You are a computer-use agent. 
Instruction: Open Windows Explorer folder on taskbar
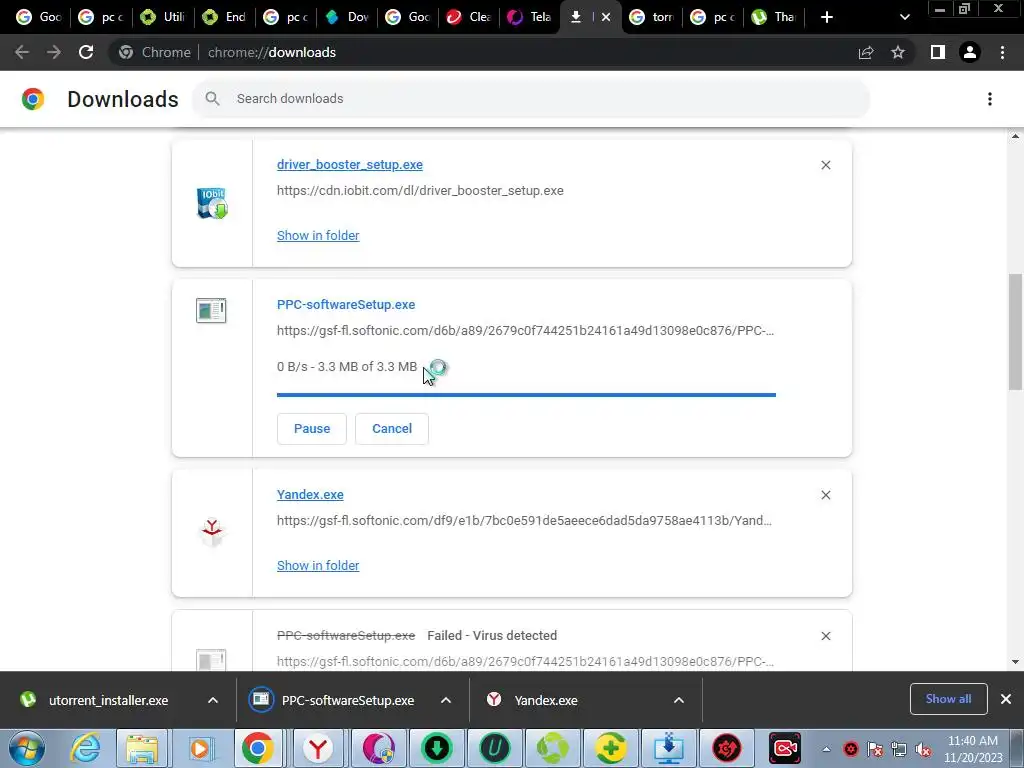coord(142,748)
